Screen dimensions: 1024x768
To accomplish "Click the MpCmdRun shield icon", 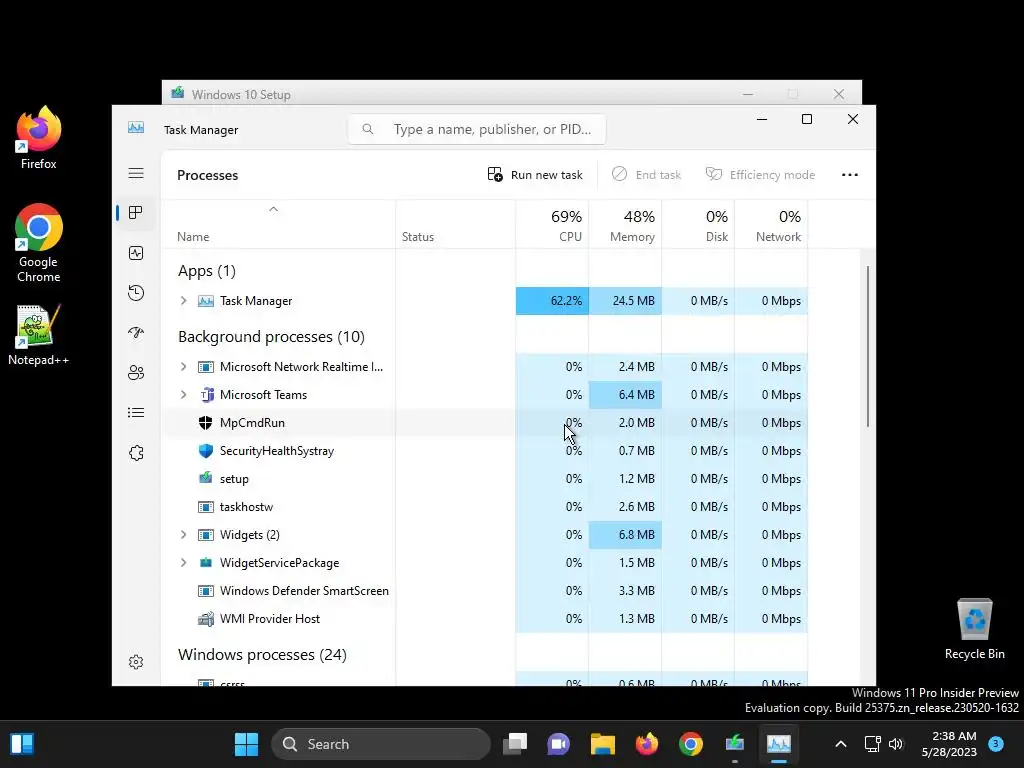I will pos(206,423).
